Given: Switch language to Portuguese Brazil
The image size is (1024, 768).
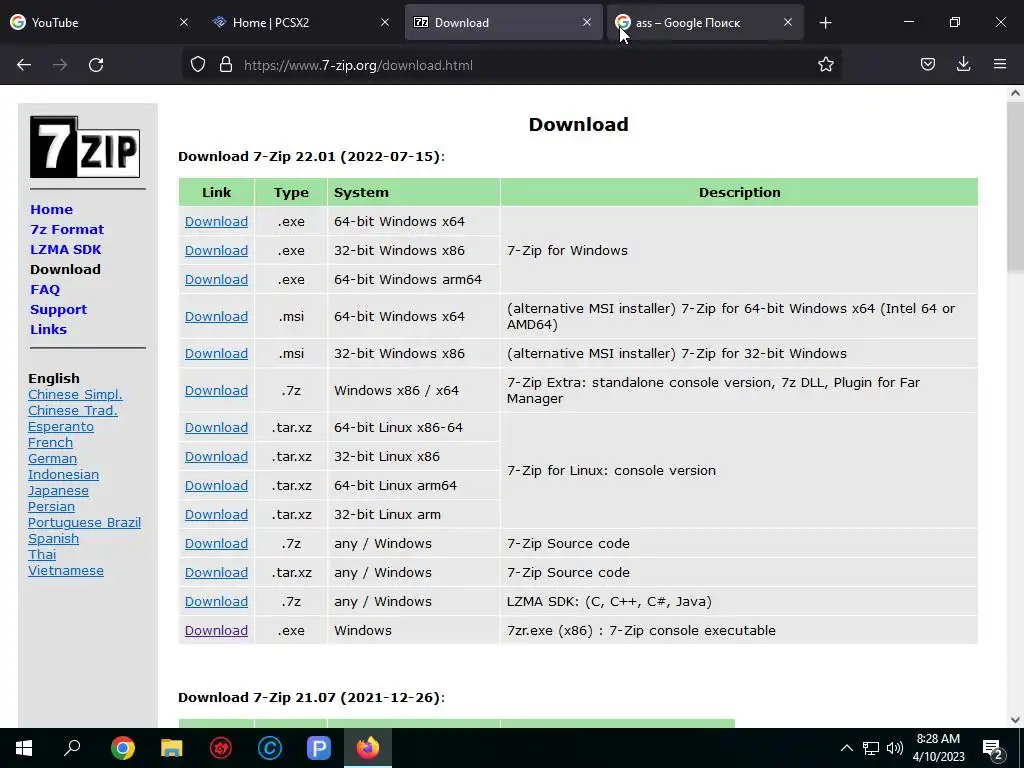Looking at the screenshot, I should click(84, 522).
